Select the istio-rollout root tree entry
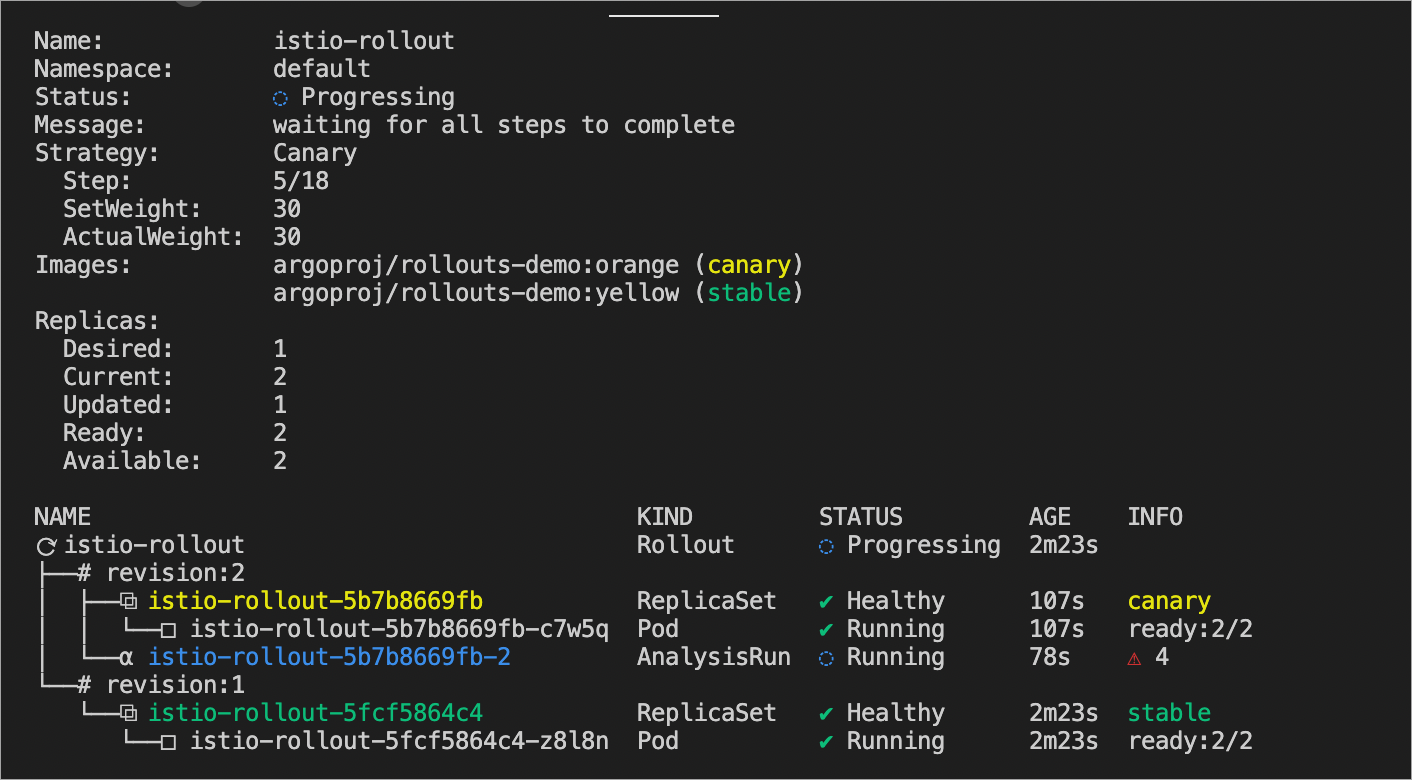 154,546
